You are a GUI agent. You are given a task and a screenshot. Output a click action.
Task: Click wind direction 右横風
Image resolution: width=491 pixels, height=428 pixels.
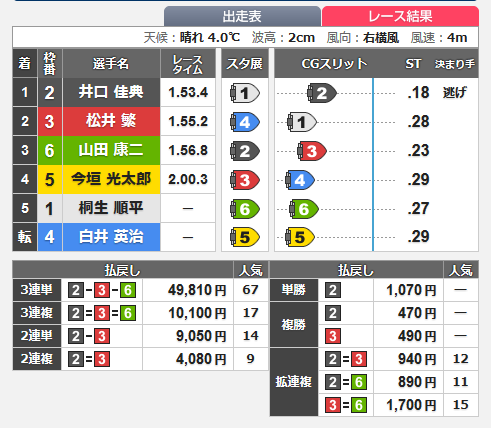(x=381, y=38)
